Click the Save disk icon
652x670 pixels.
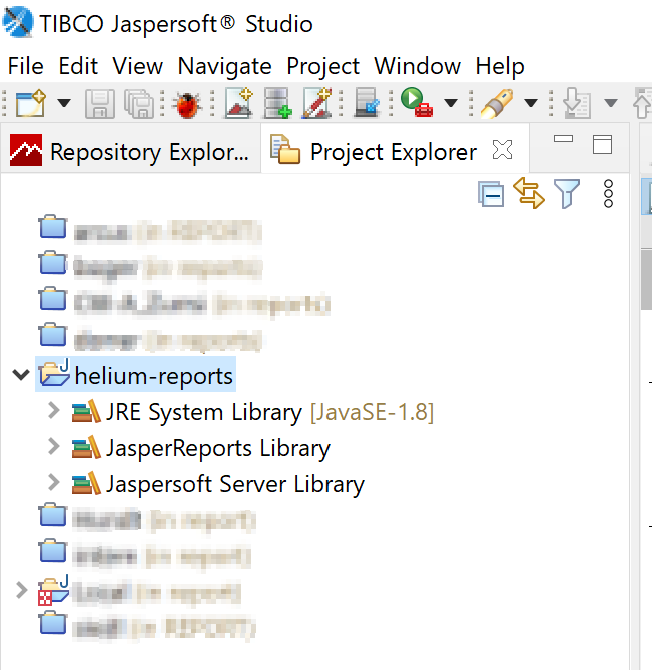pyautogui.click(x=99, y=103)
